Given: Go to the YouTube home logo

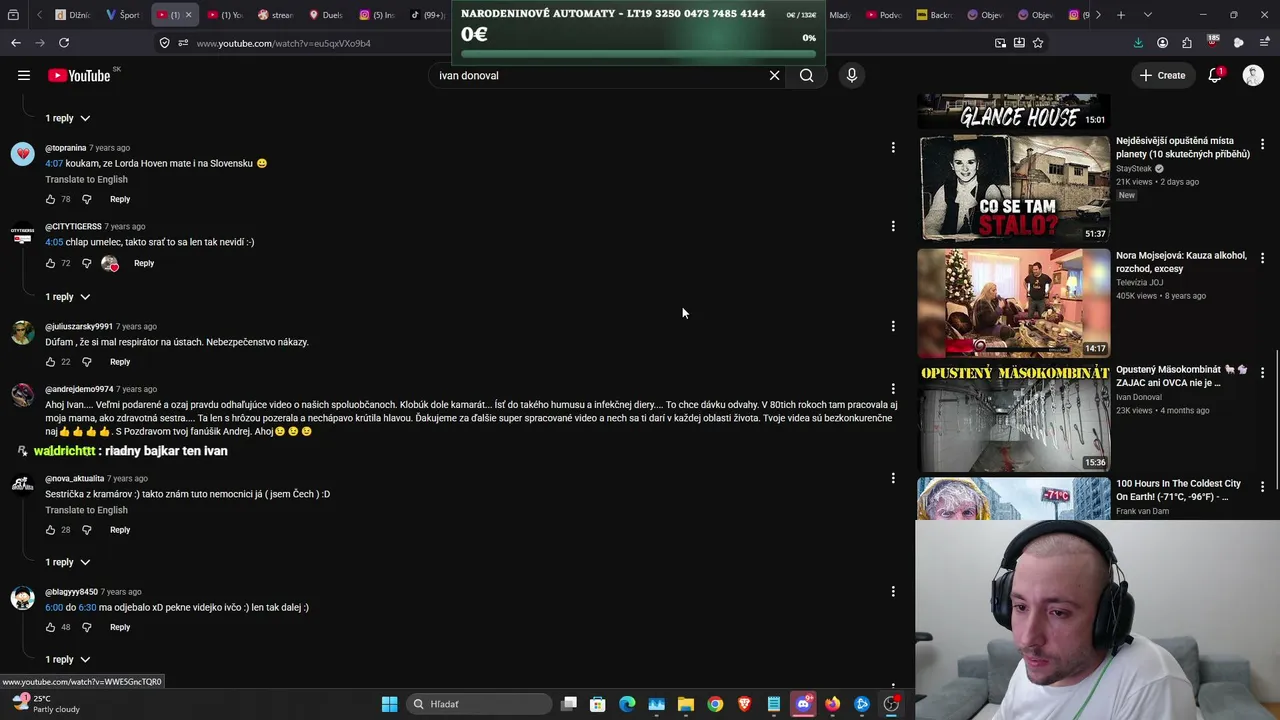Looking at the screenshot, I should tap(79, 76).
